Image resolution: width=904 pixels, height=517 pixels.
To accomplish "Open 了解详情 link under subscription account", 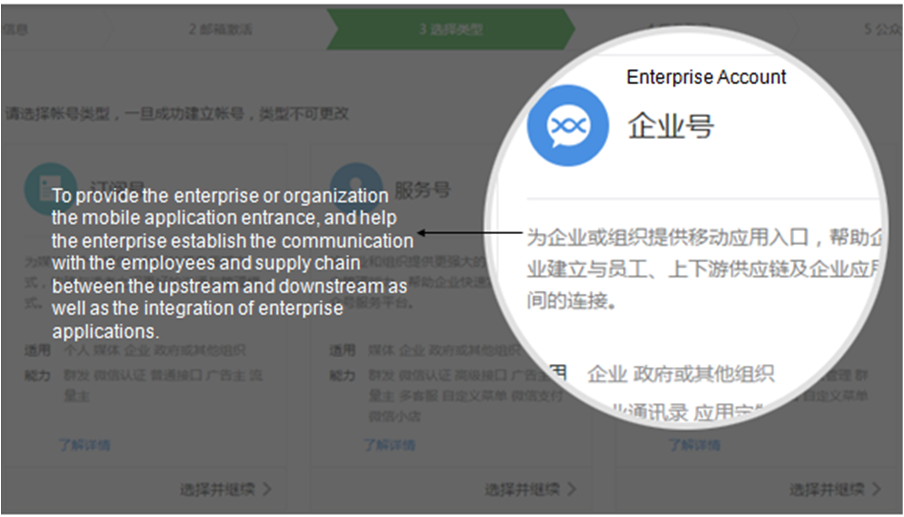I will (84, 444).
